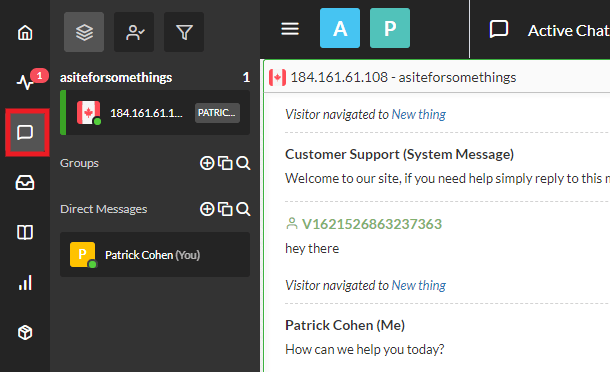
Task: Click 'How can we help you today?' message
Action: coord(365,349)
